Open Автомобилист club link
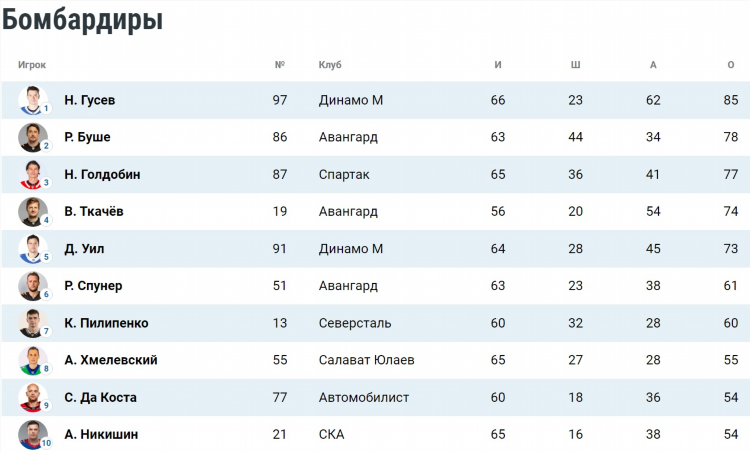Viewport: 750px width, 452px height. coord(364,397)
